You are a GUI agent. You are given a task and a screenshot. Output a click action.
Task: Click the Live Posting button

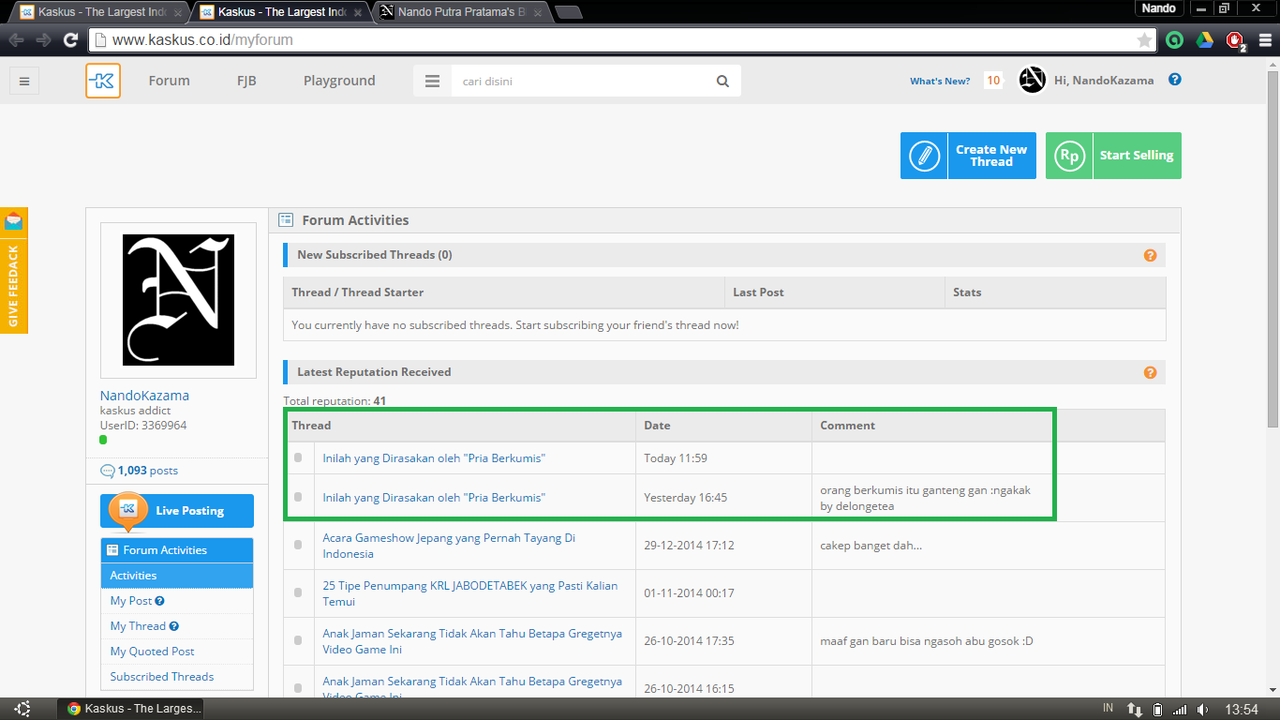tap(177, 510)
